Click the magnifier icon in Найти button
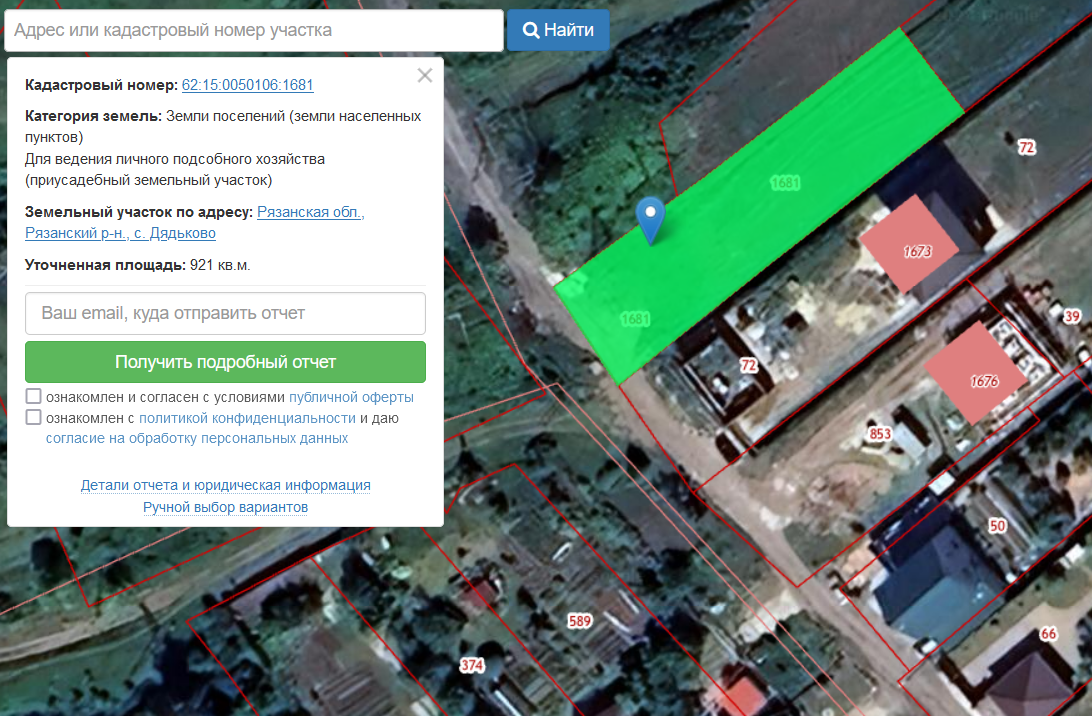This screenshot has width=1092, height=716. click(531, 30)
